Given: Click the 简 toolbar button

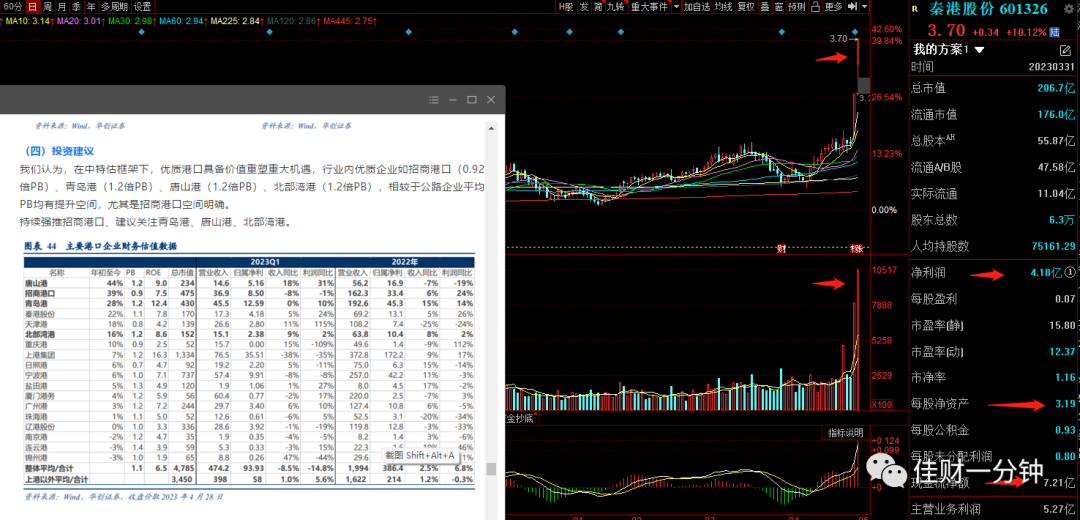Looking at the screenshot, I should [599, 7].
